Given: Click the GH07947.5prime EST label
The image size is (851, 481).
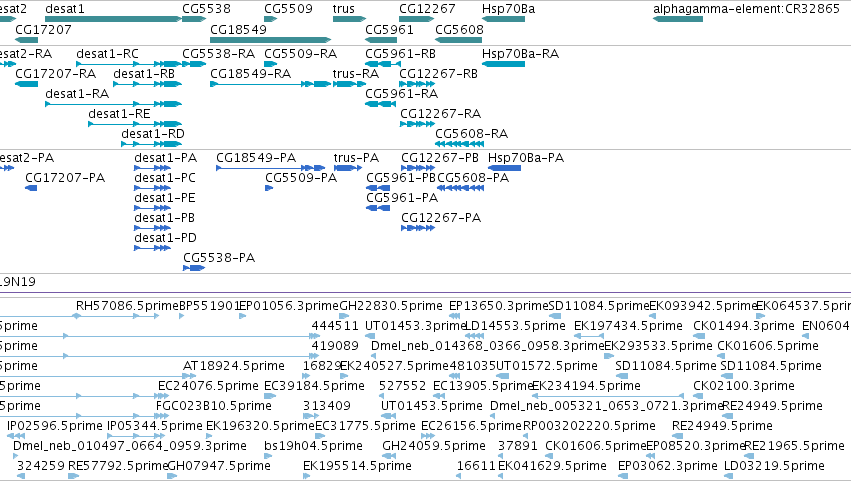Looking at the screenshot, I should click(219, 466).
